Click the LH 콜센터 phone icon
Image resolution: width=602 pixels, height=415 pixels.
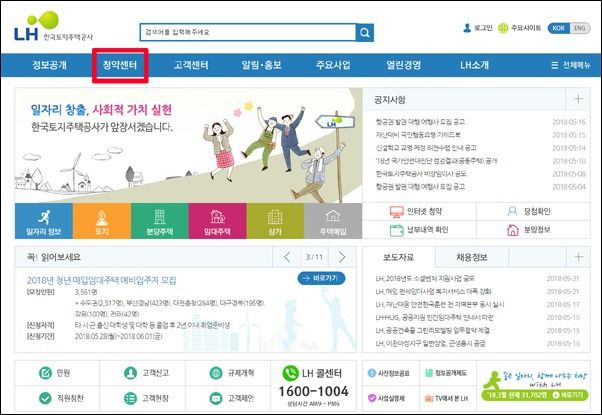[290, 373]
